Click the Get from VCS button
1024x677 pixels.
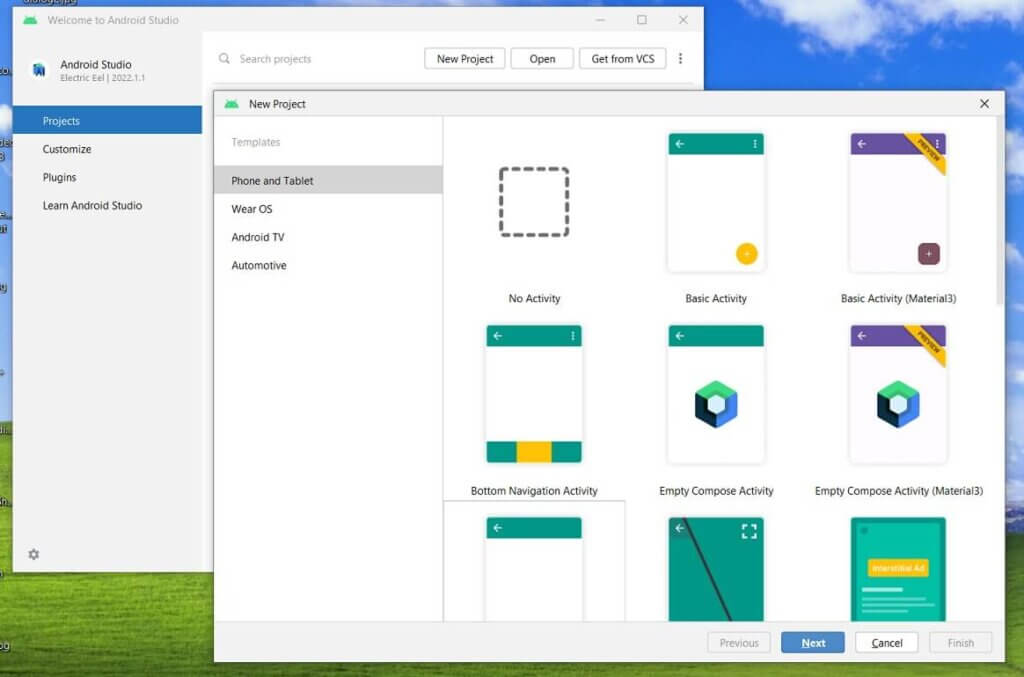(x=622, y=58)
